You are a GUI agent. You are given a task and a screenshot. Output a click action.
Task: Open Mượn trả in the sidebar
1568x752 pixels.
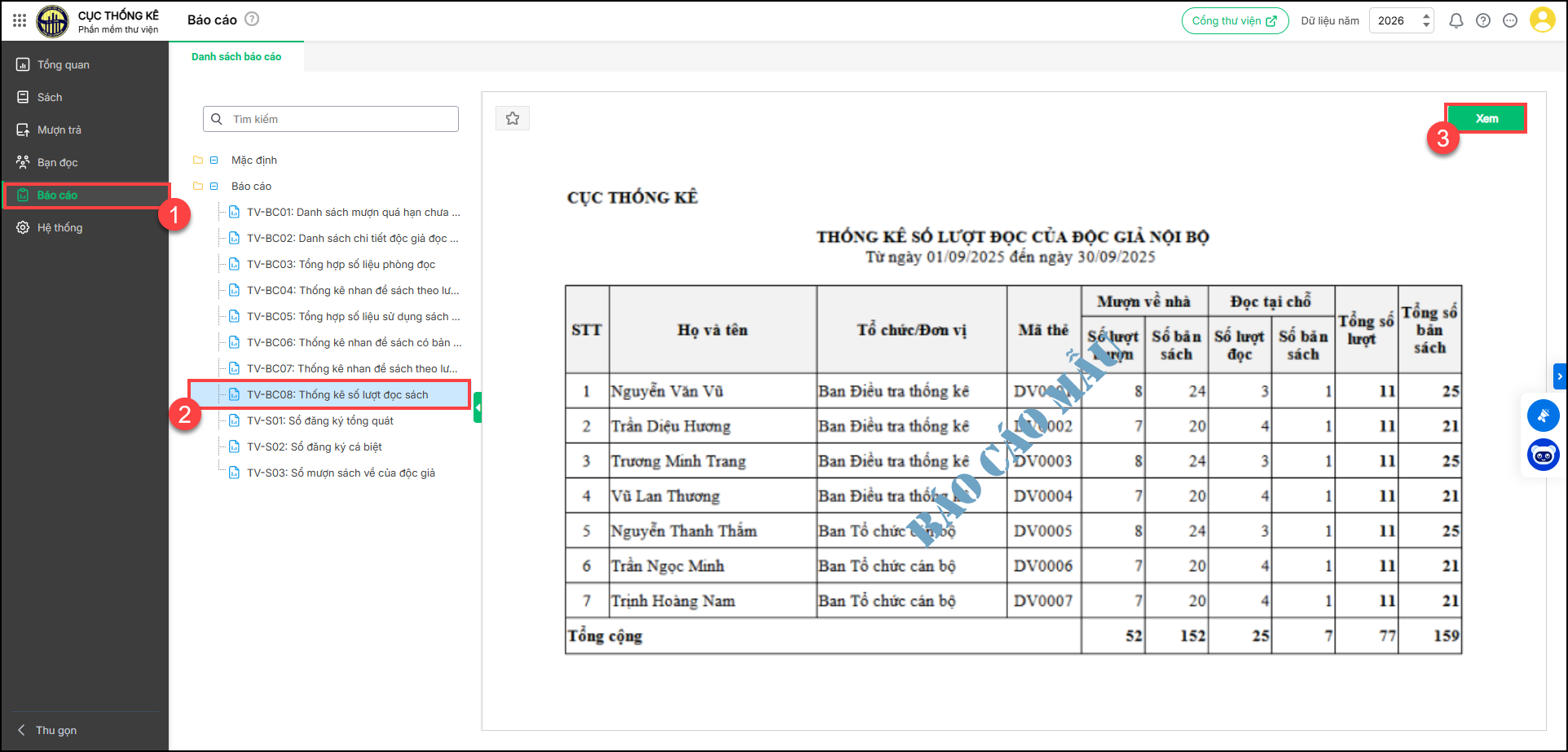point(59,130)
